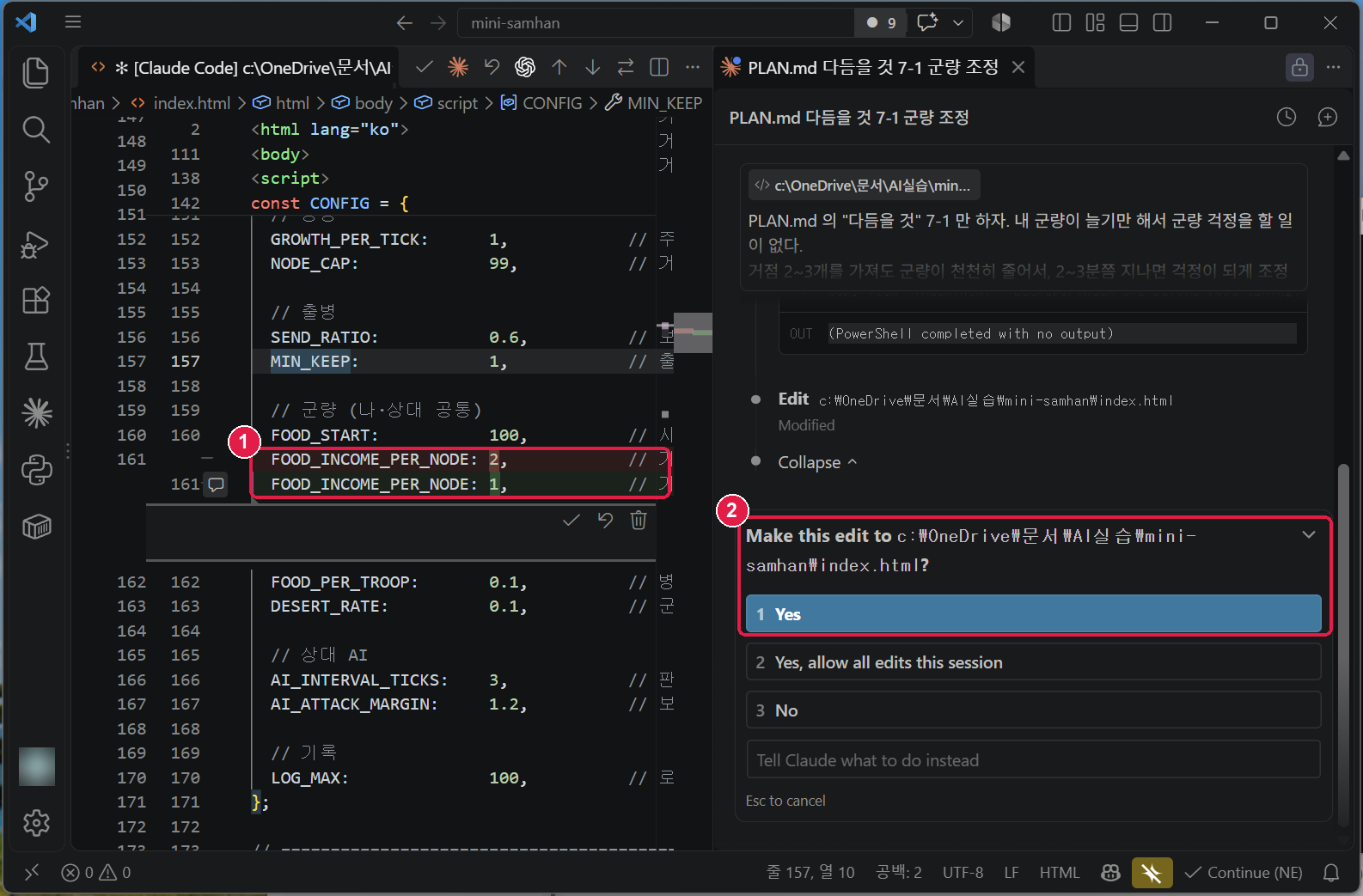Collapse the tool output with Collapse chevron
The width and height of the screenshot is (1363, 896).
coord(817,462)
